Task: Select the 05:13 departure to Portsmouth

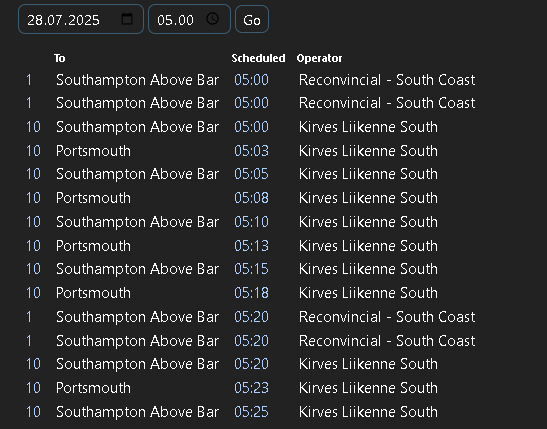Action: pyautogui.click(x=251, y=246)
